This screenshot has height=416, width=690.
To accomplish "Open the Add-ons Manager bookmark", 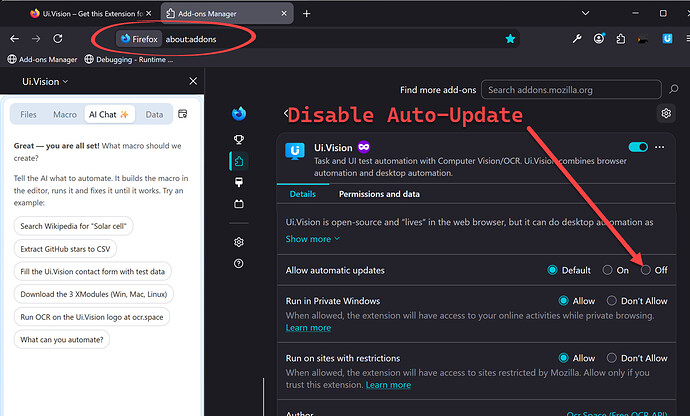I will pos(42,59).
